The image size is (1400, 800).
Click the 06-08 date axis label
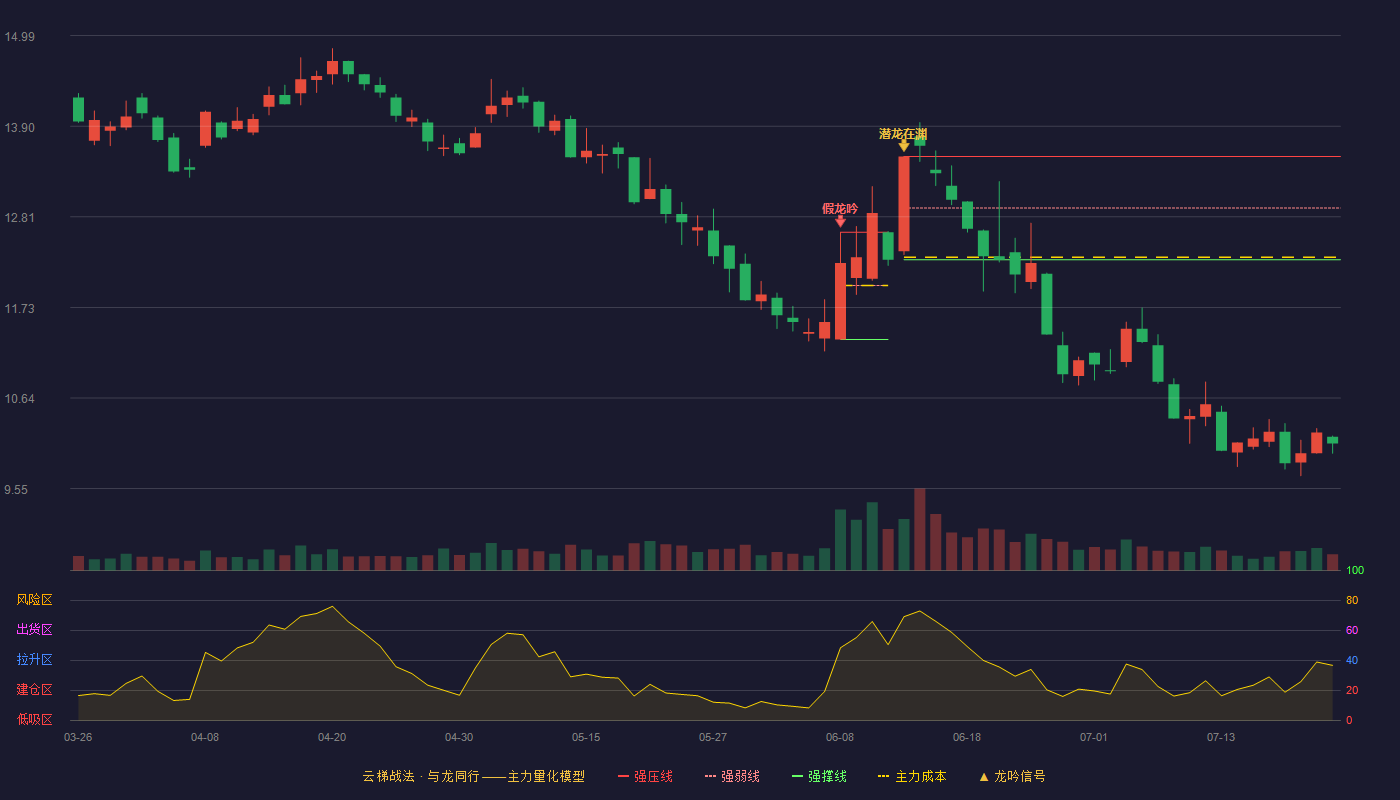pos(840,737)
